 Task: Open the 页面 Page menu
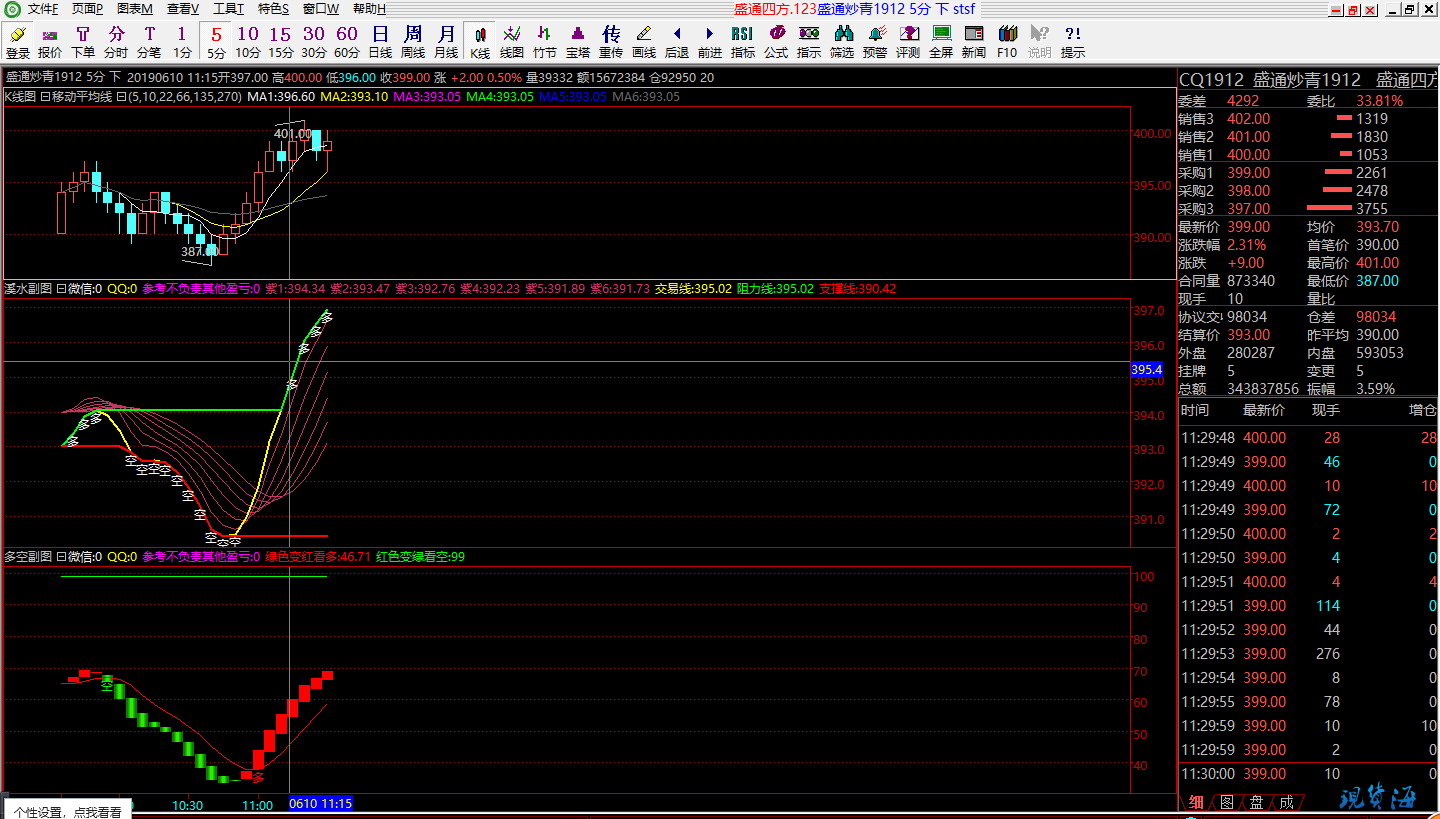[87, 9]
